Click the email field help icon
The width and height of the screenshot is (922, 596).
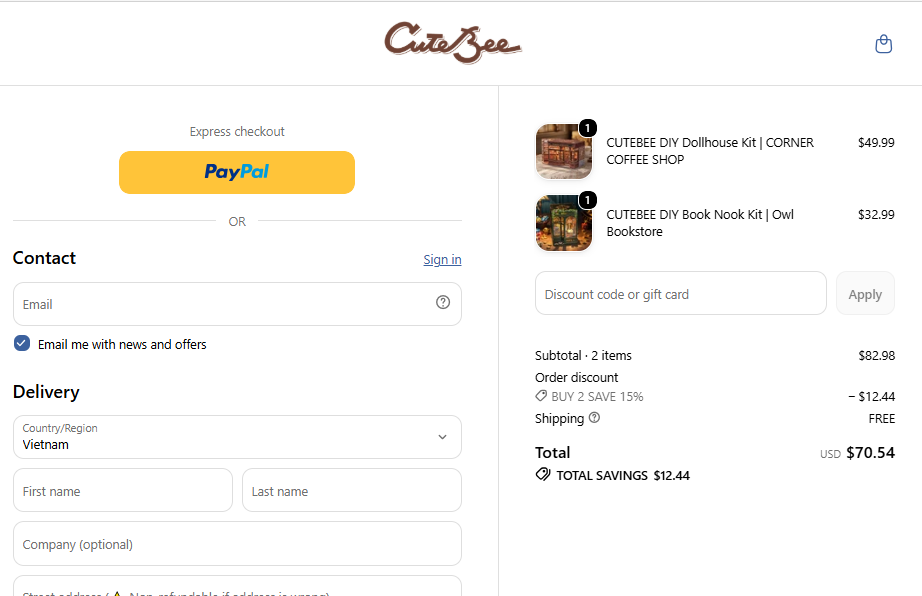[x=443, y=302]
